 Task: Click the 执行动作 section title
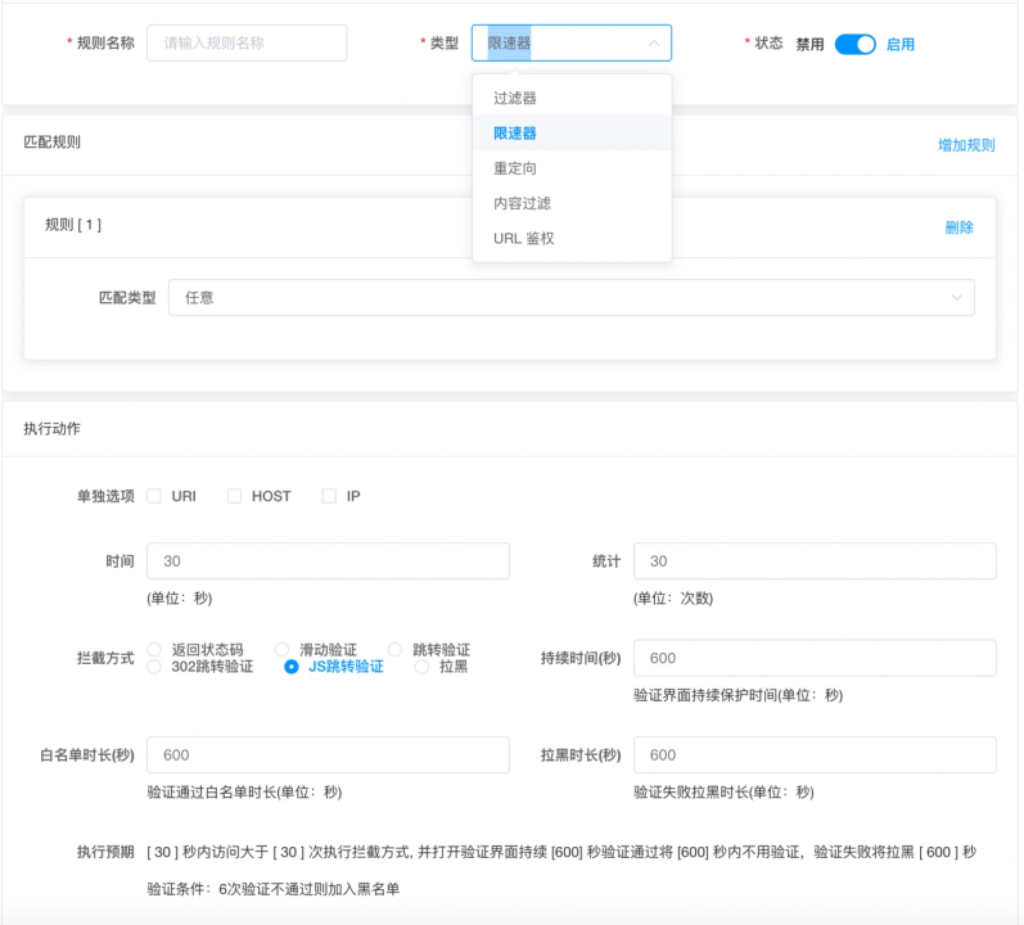point(52,429)
